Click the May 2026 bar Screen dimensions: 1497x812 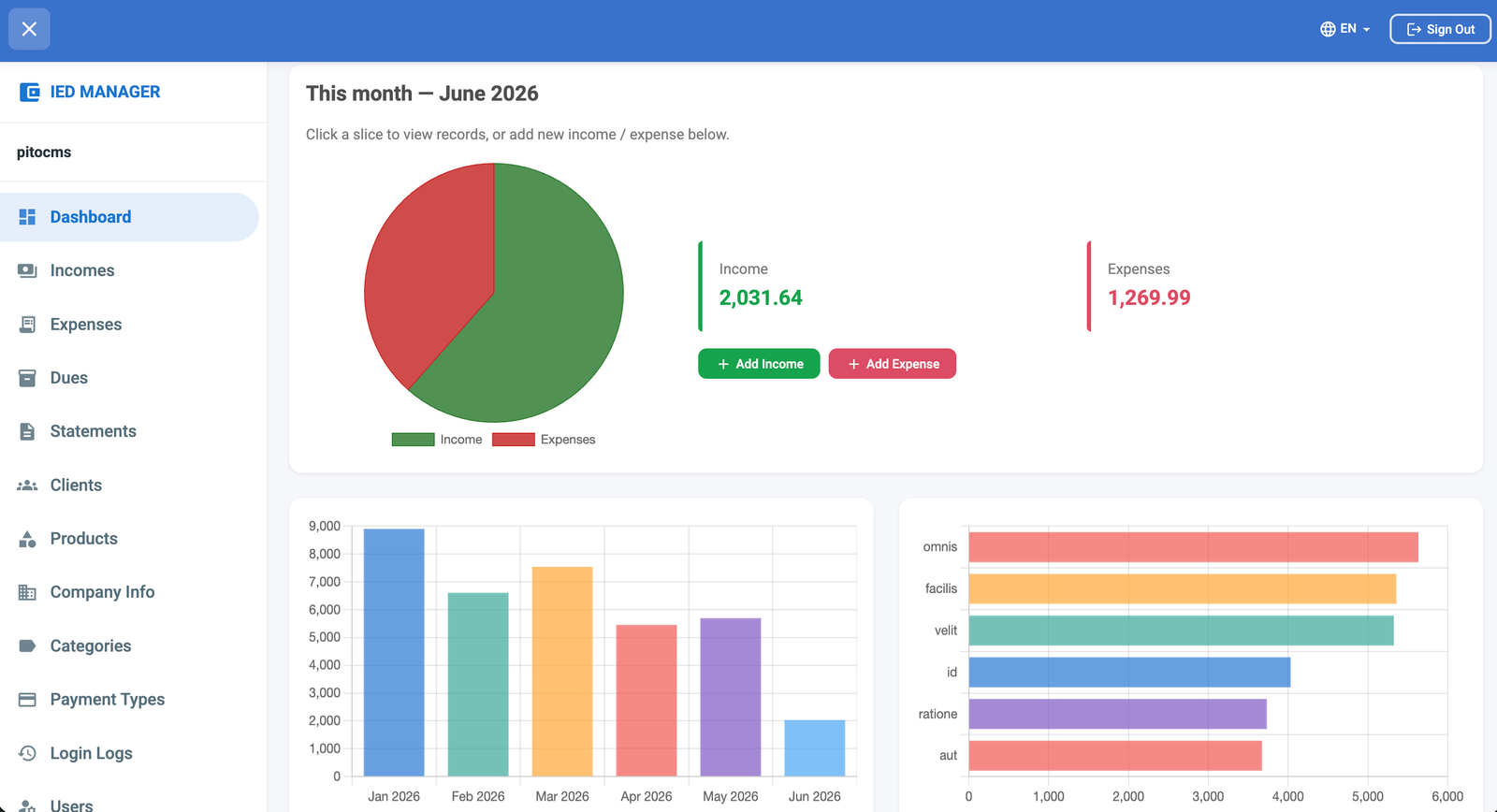coord(731,697)
